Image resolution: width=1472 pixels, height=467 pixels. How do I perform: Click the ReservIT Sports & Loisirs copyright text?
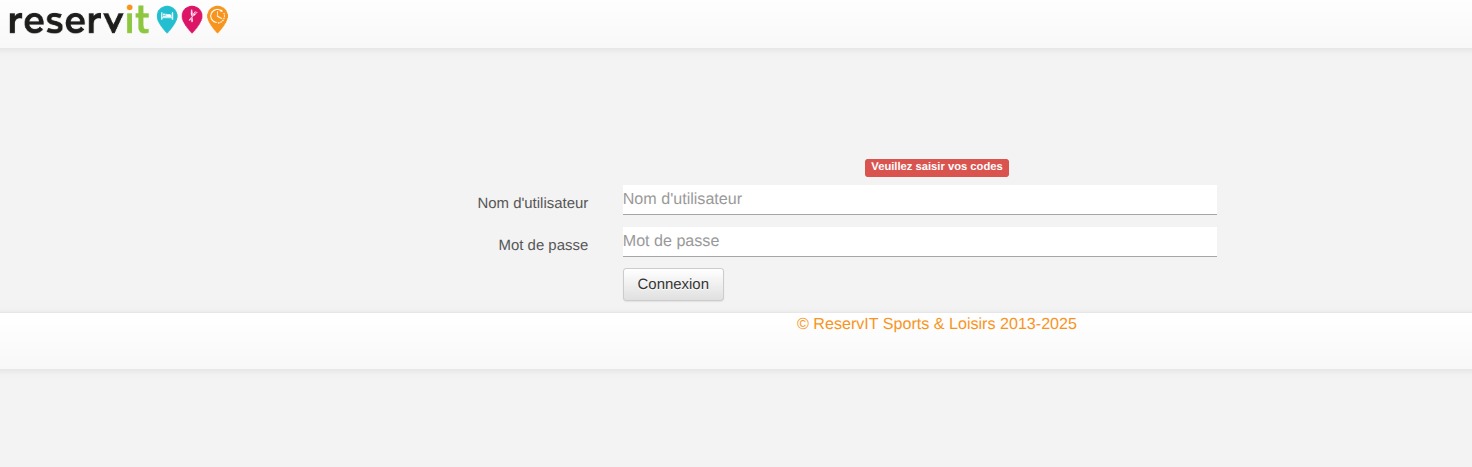pos(936,324)
